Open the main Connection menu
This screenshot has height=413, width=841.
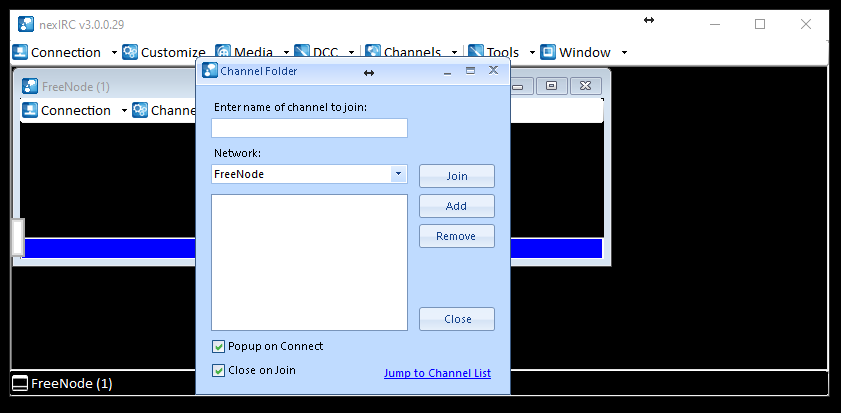pyautogui.click(x=66, y=53)
